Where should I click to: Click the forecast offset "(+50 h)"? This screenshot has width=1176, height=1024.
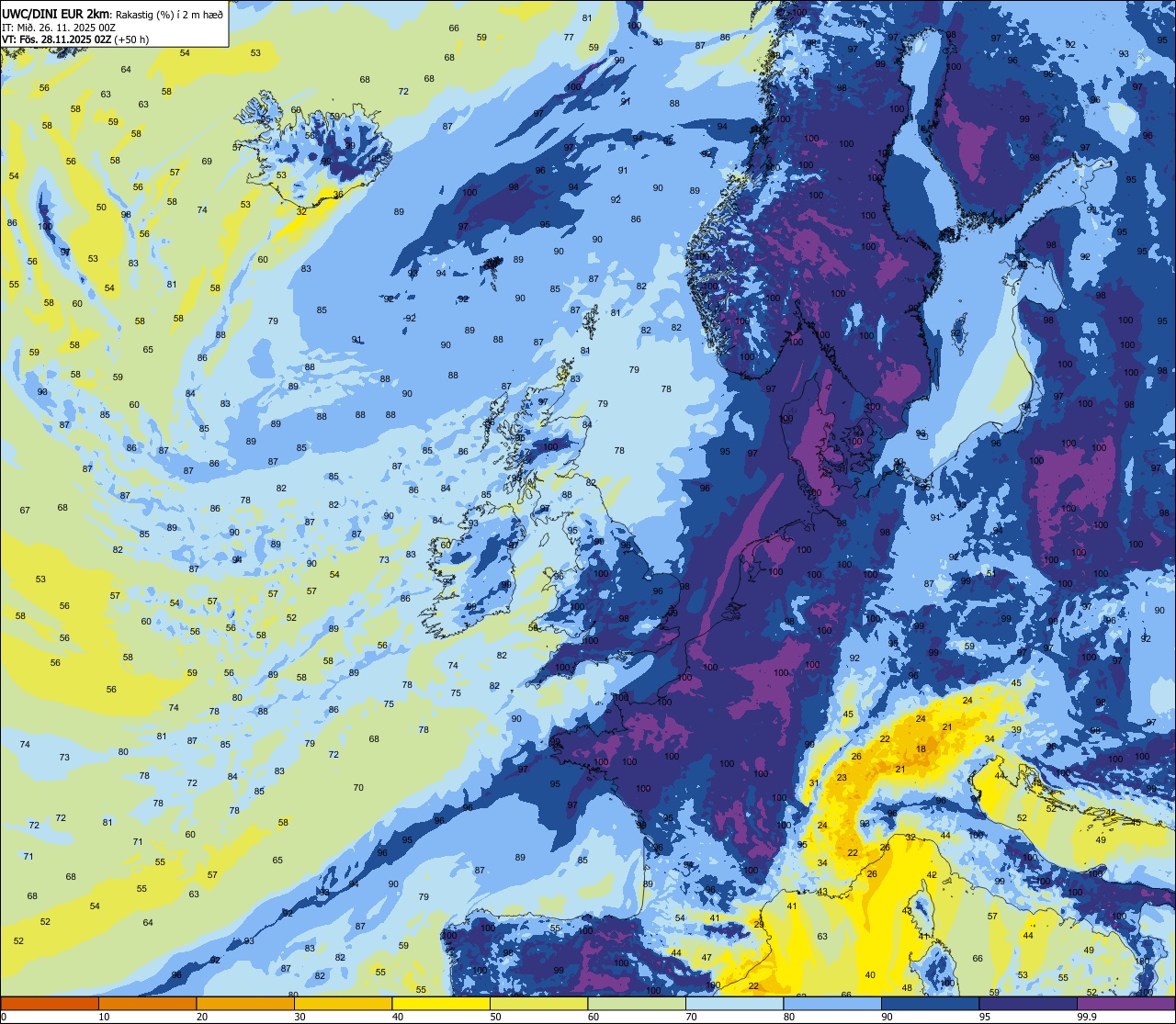(x=132, y=39)
